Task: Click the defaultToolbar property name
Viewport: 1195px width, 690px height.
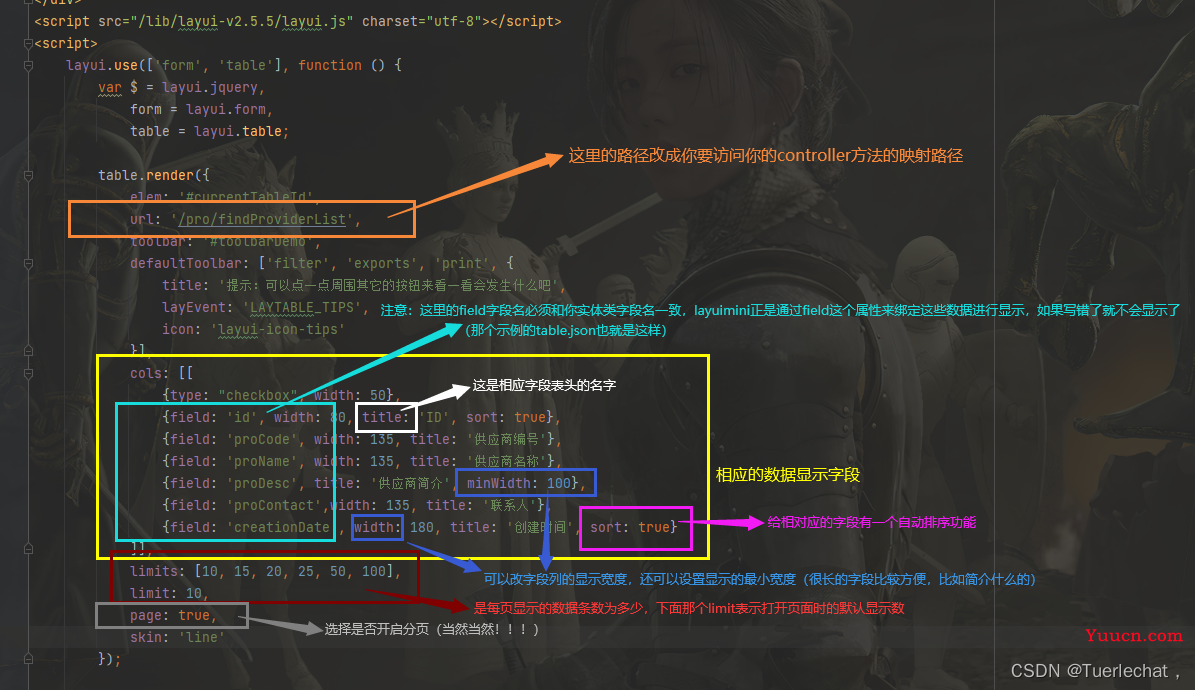Action: (x=185, y=264)
